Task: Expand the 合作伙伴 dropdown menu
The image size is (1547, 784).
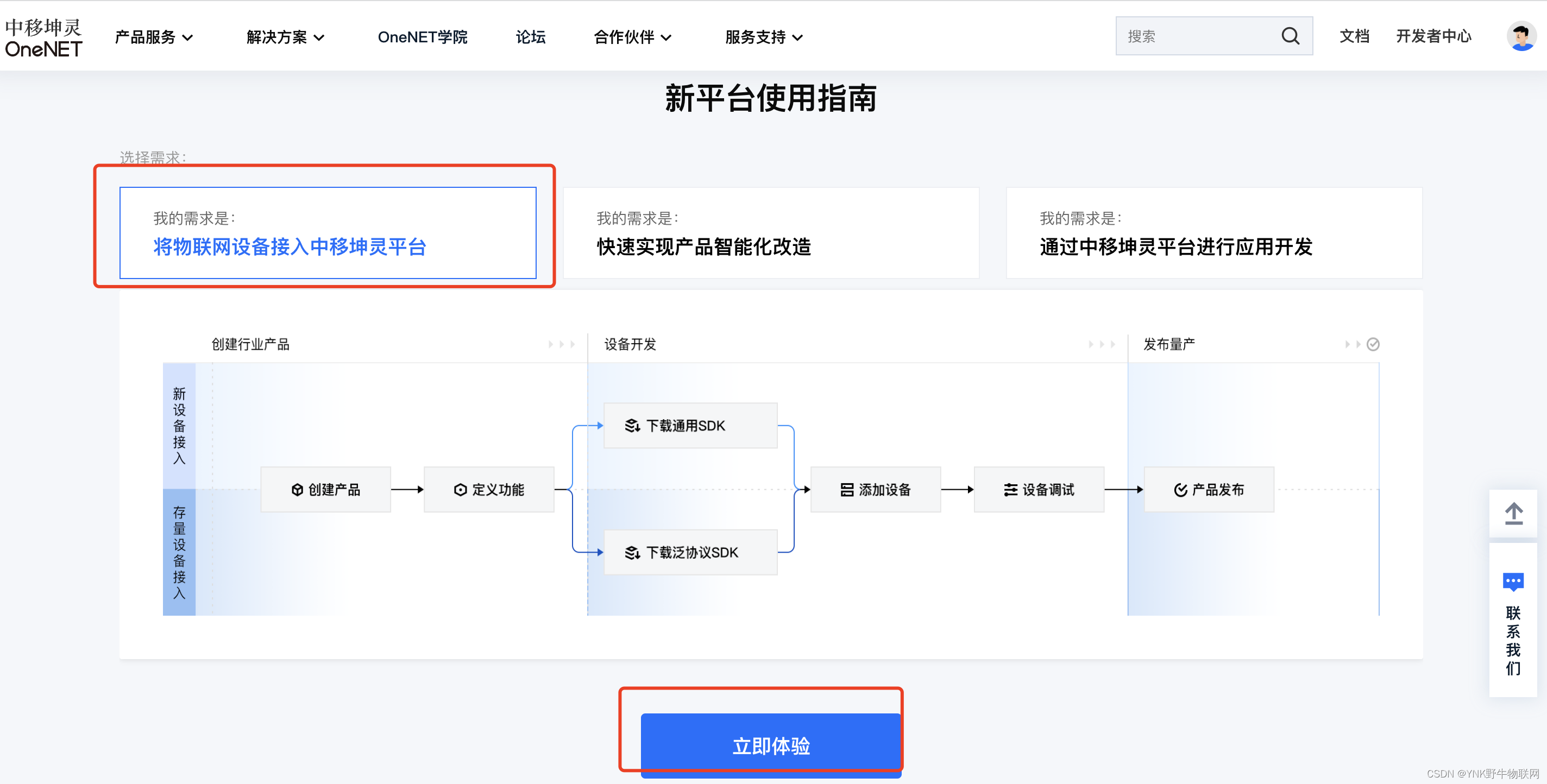Action: 632,37
